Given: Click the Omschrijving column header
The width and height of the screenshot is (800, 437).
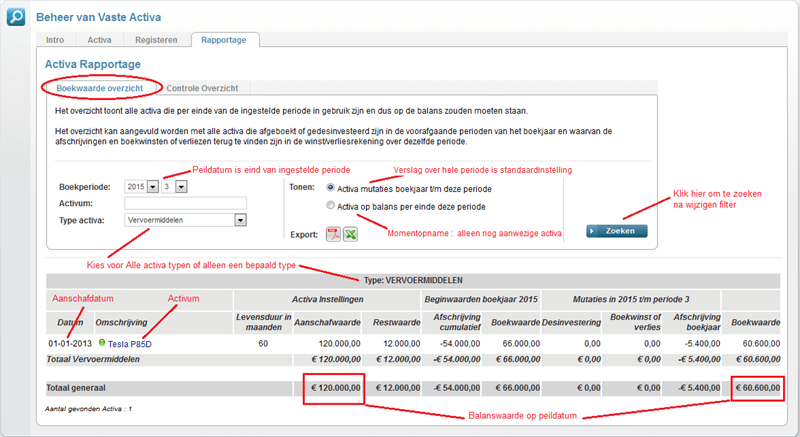Looking at the screenshot, I should pos(121,322).
